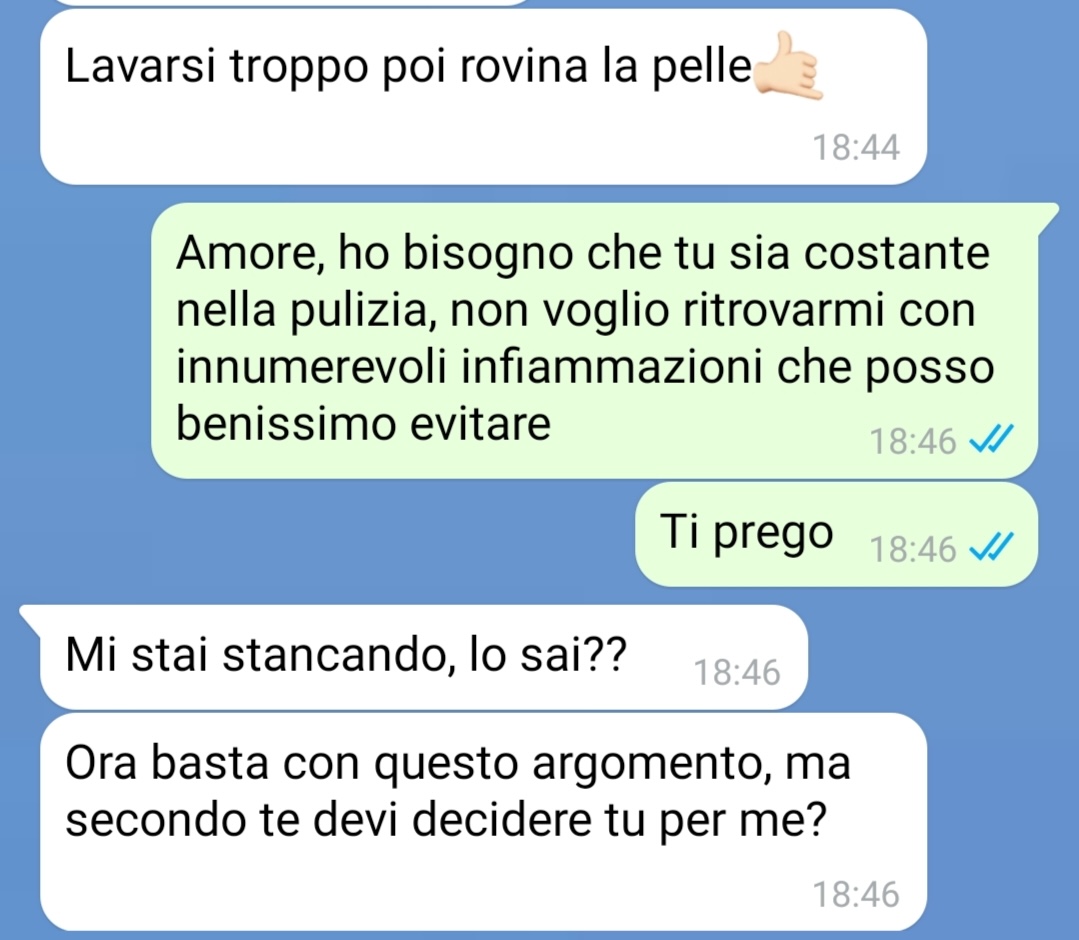
Task: Tap 18:46 timestamp beside 'Mi stai stancando'
Action: (x=737, y=672)
